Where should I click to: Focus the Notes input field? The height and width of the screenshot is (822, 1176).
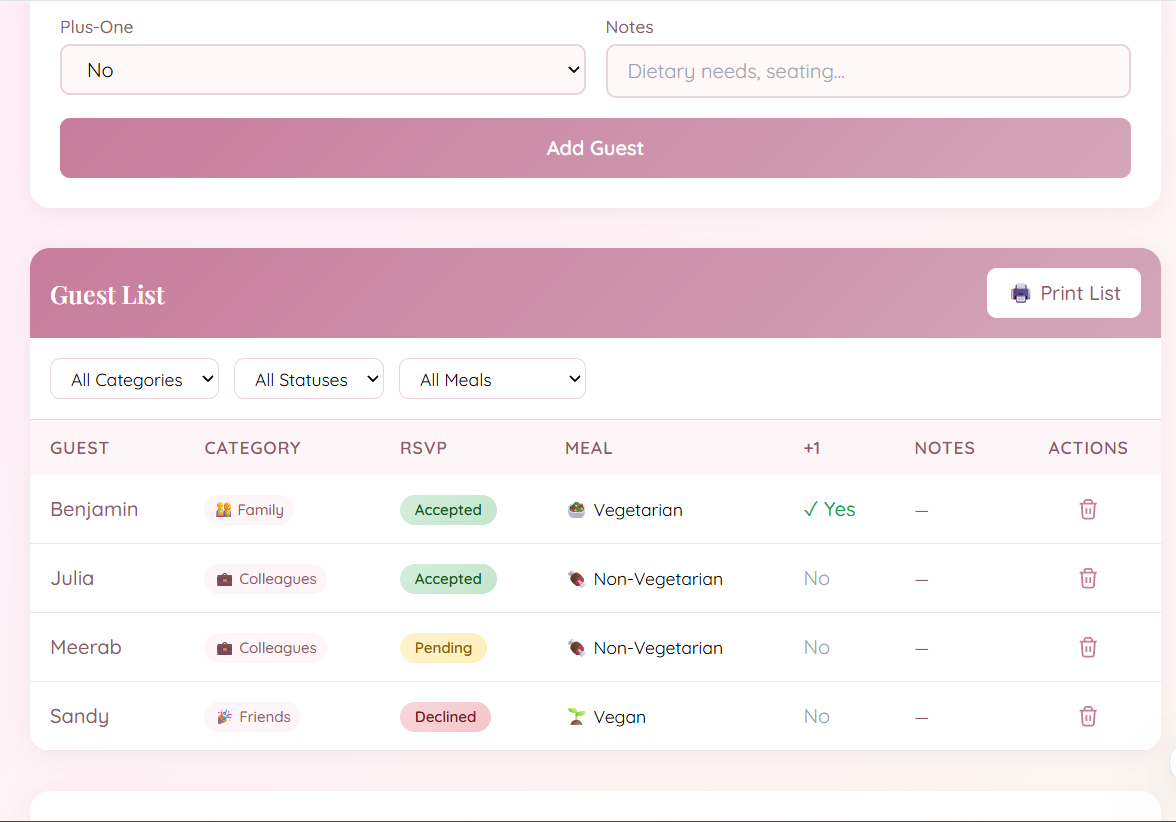point(868,71)
